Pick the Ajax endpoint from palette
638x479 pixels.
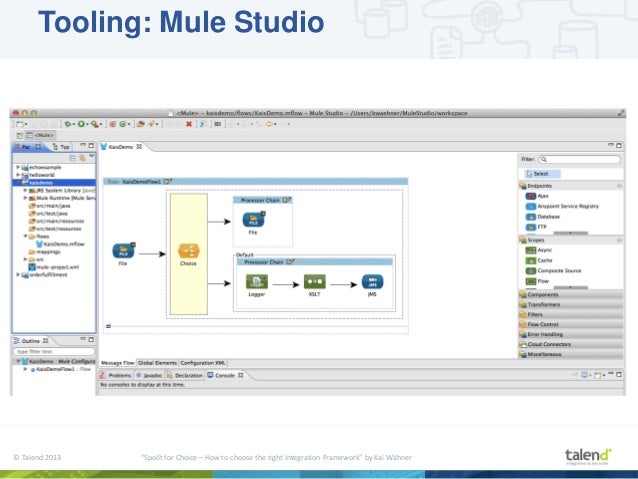coord(537,196)
